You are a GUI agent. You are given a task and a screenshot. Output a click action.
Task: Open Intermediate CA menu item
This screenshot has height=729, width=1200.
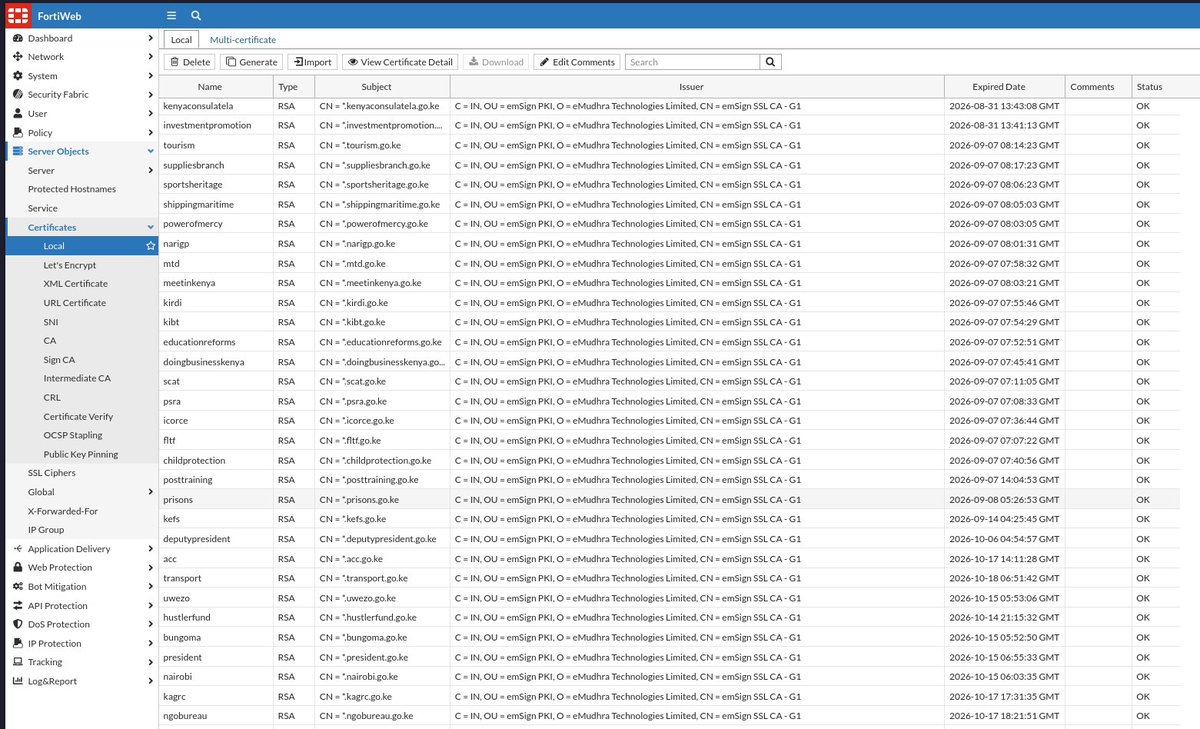coord(77,378)
